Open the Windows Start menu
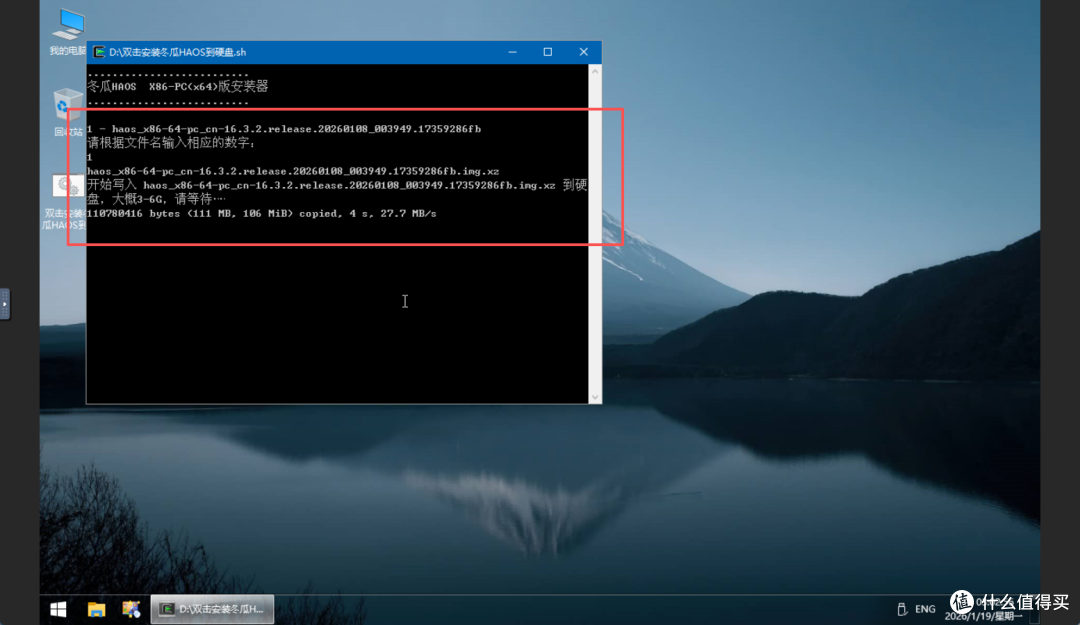Image resolution: width=1080 pixels, height=625 pixels. click(59, 609)
